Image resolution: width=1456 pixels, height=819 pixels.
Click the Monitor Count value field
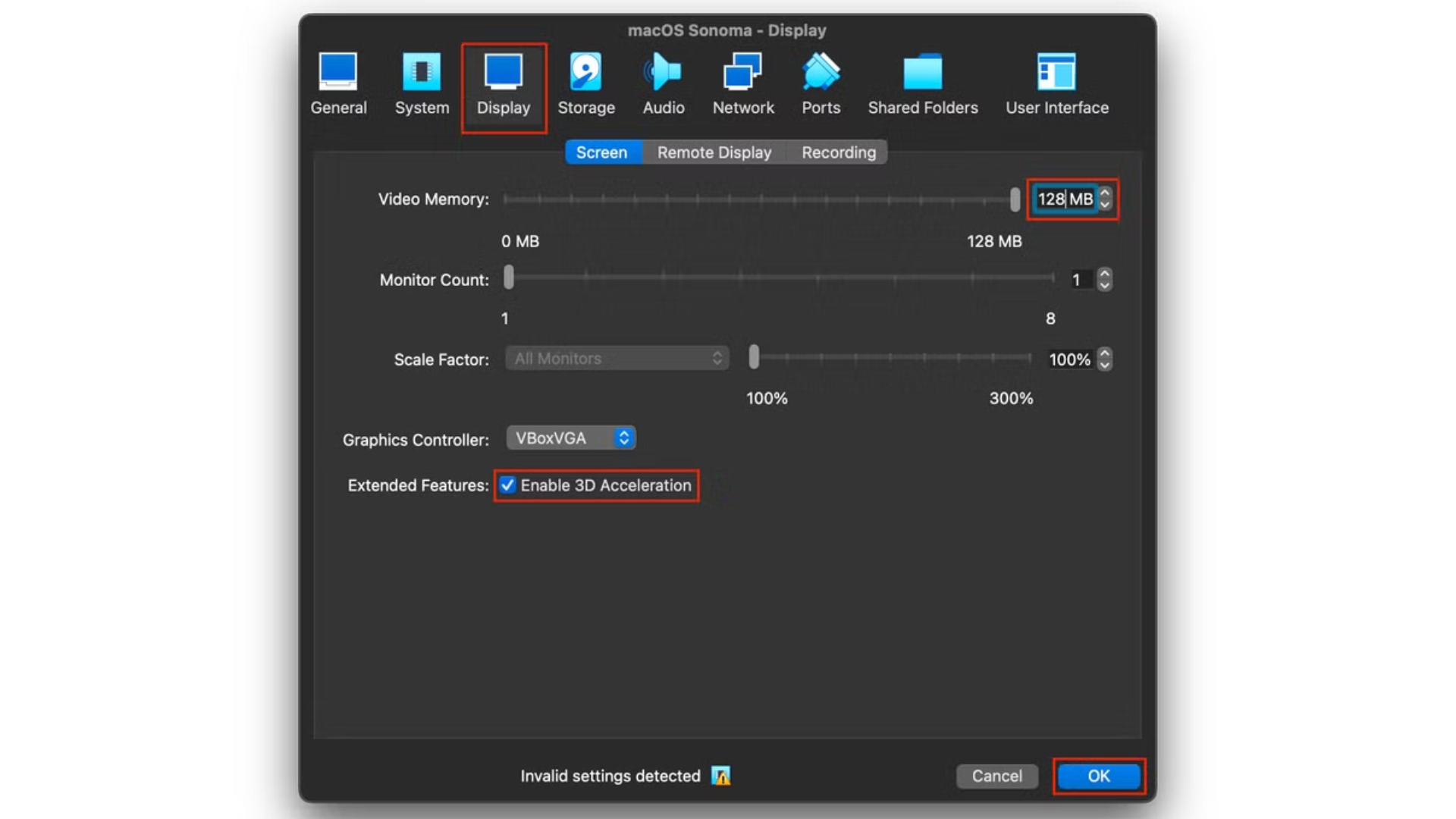pos(1079,280)
